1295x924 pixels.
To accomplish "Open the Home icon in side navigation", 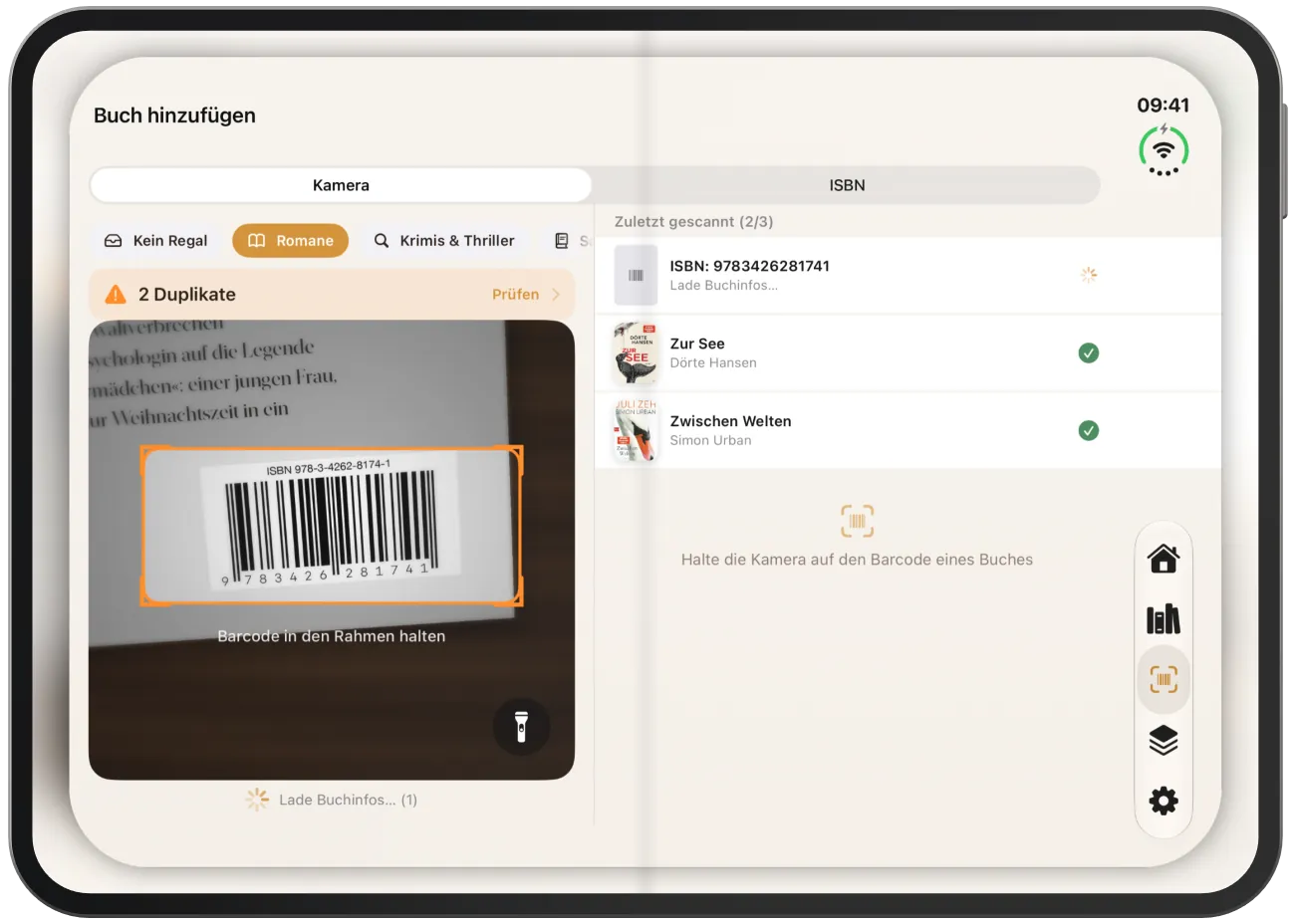I will pyautogui.click(x=1163, y=559).
